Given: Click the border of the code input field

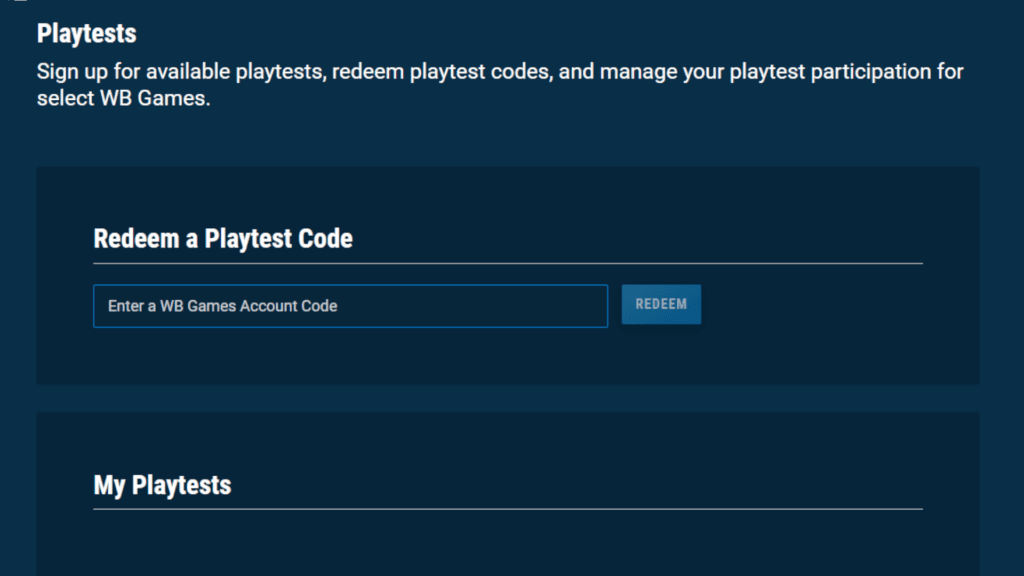Looking at the screenshot, I should pos(93,306).
